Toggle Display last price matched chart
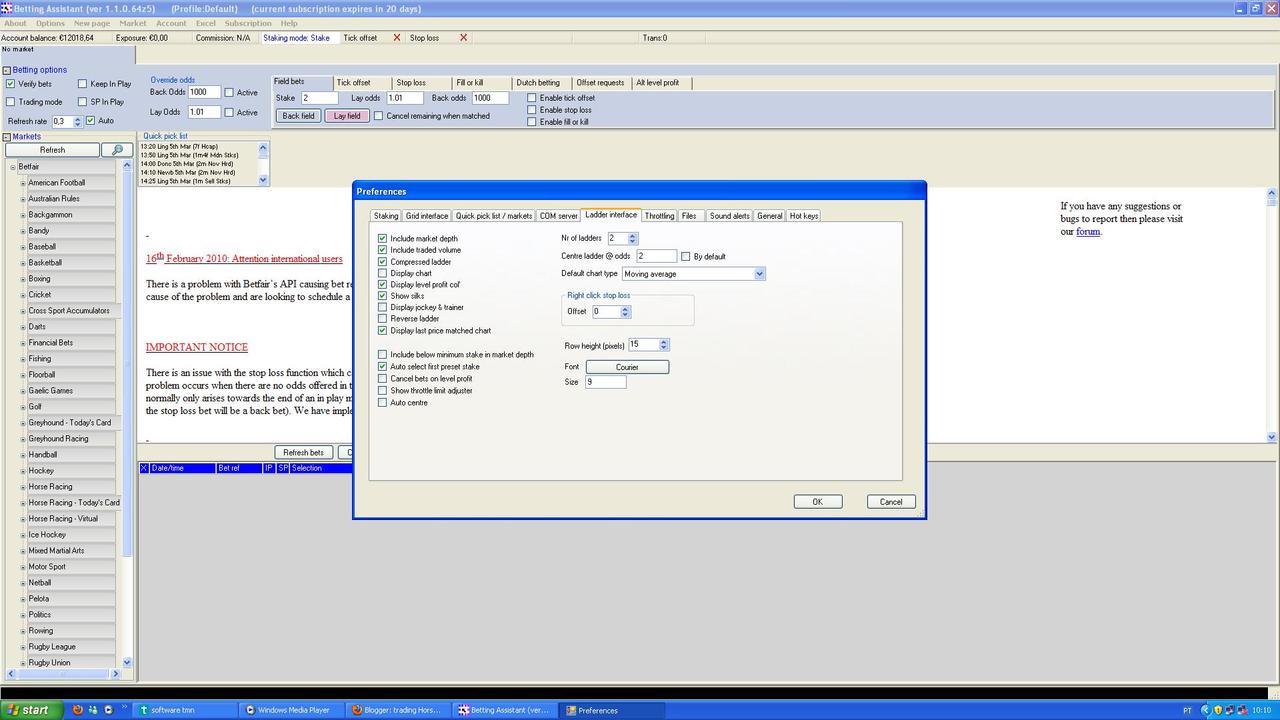 (383, 330)
